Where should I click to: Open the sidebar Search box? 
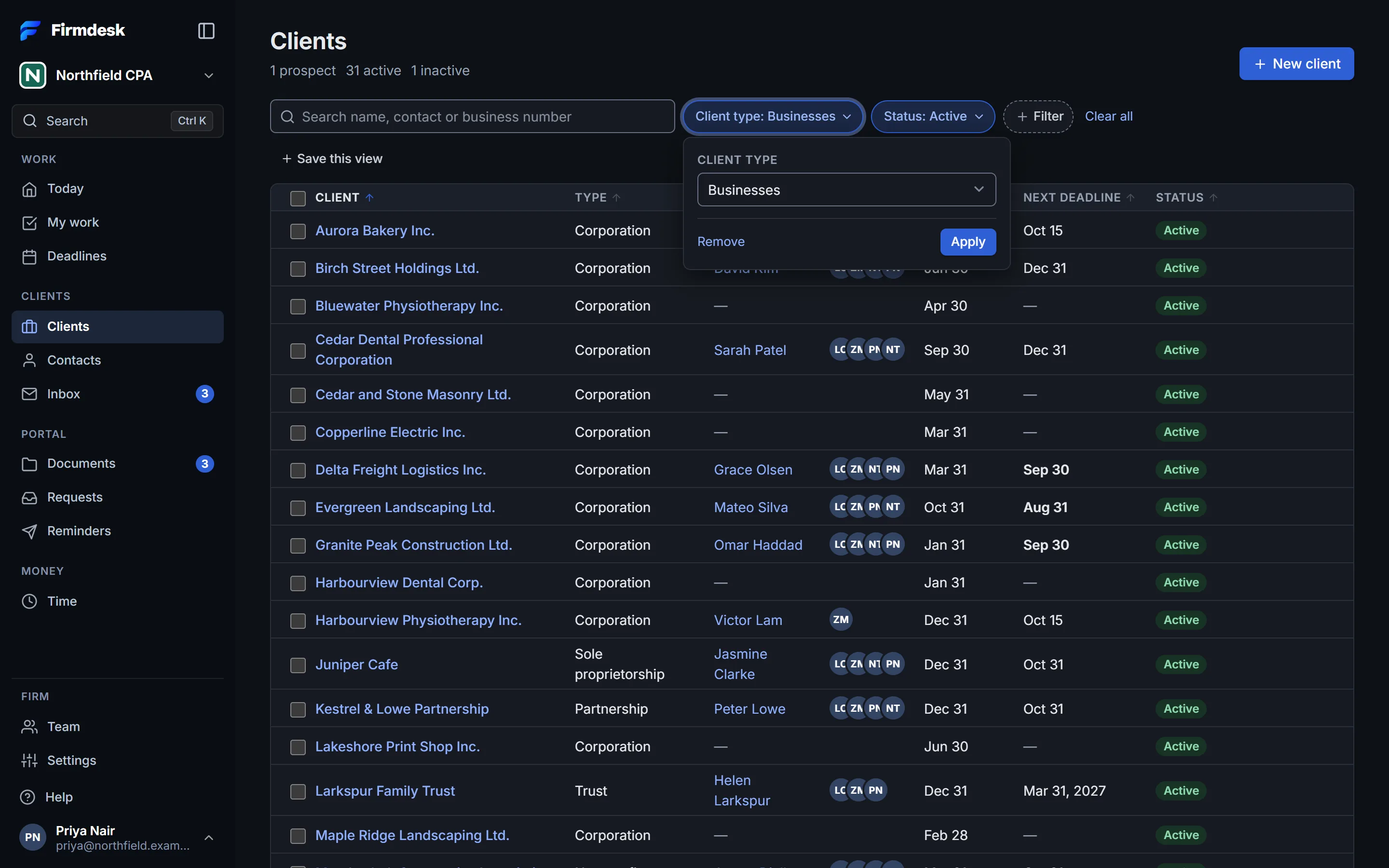coord(118,121)
